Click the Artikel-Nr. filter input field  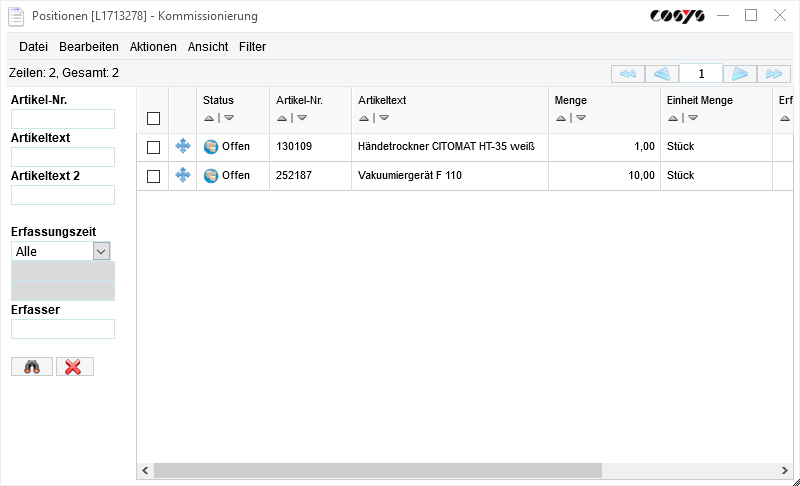[x=63, y=119]
